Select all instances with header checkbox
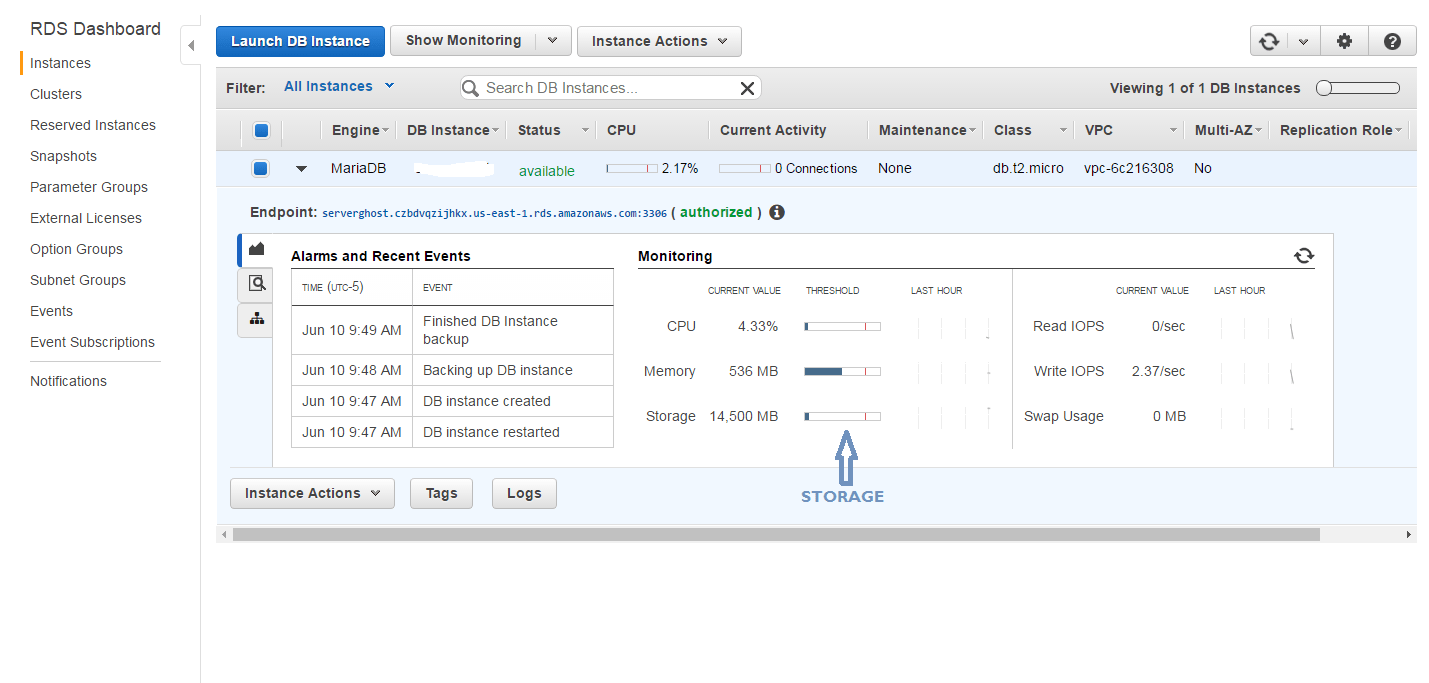Image resolution: width=1429 pixels, height=683 pixels. click(x=261, y=130)
